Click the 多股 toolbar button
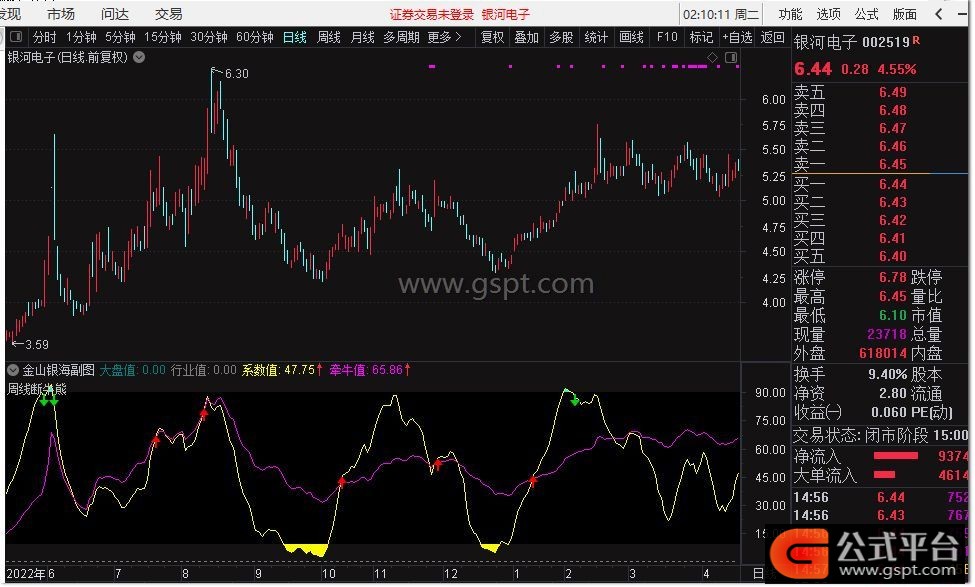The height and width of the screenshot is (587, 975). 561,37
